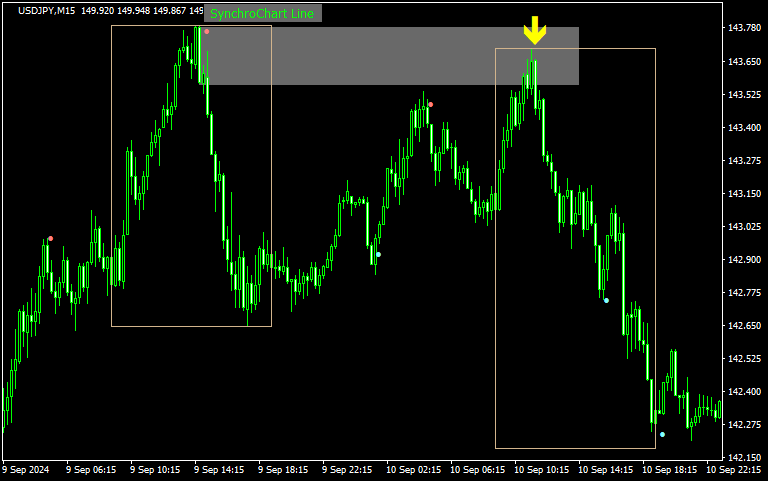Click the 142.900 price axis label
The image size is (768, 481).
point(742,259)
